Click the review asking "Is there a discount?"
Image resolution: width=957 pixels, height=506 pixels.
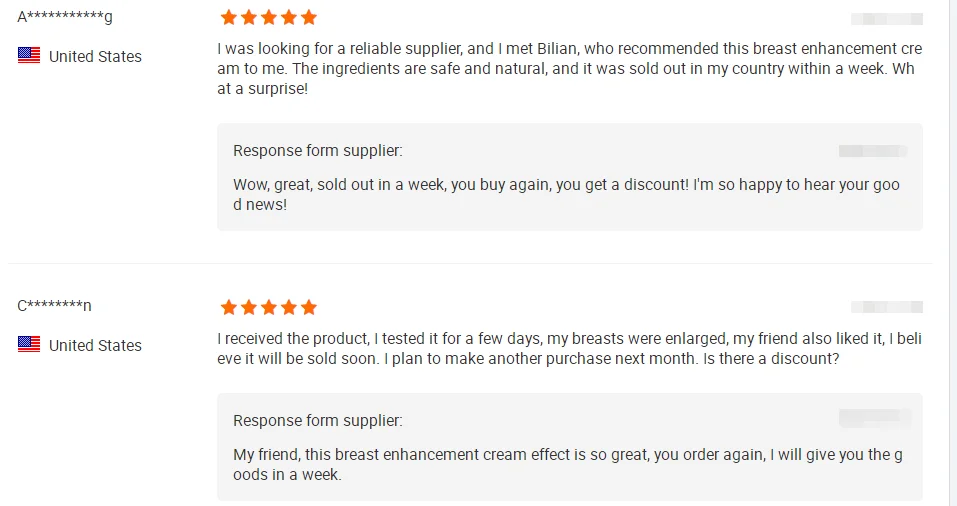tap(569, 349)
